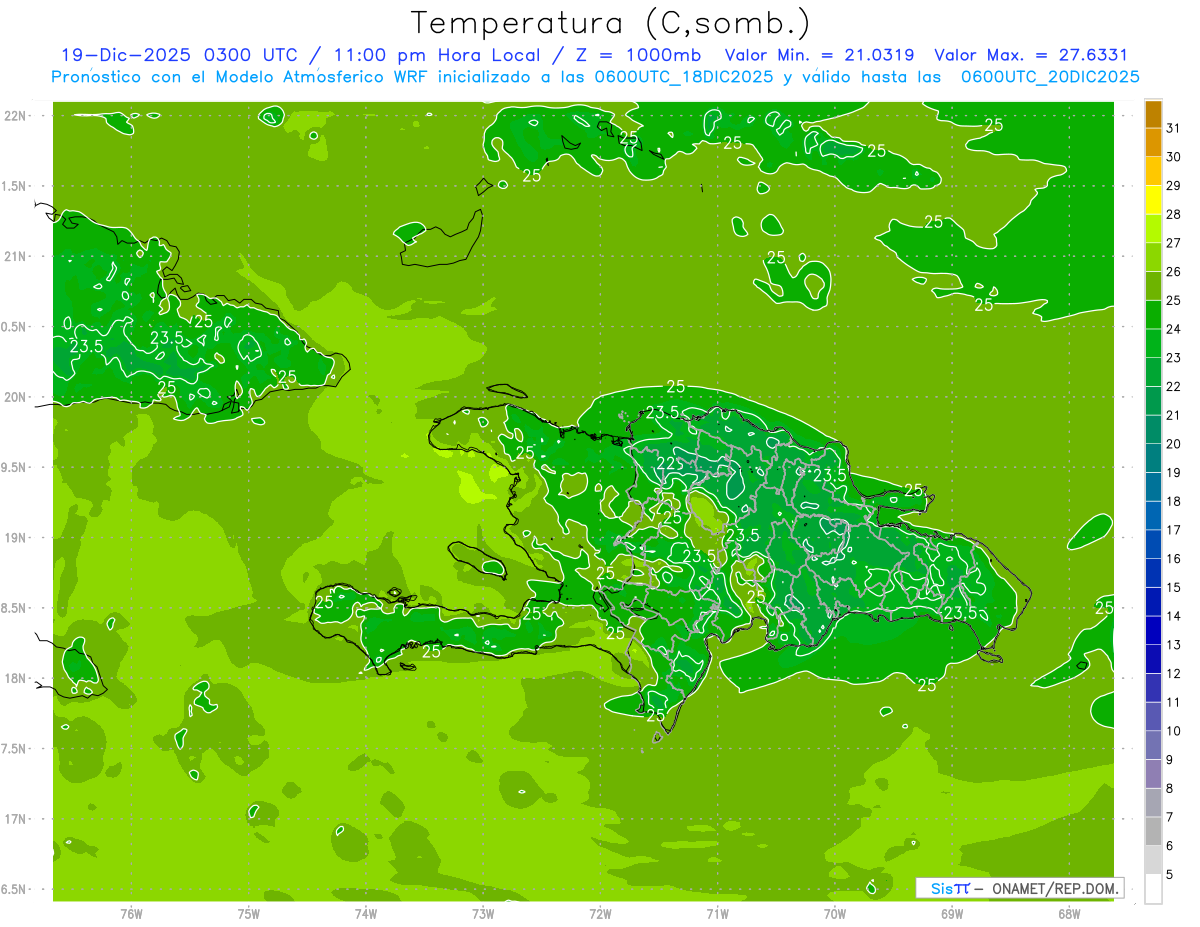Click the "22N" latitude label
Screen dimensions: 1200x927
[x=15, y=116]
